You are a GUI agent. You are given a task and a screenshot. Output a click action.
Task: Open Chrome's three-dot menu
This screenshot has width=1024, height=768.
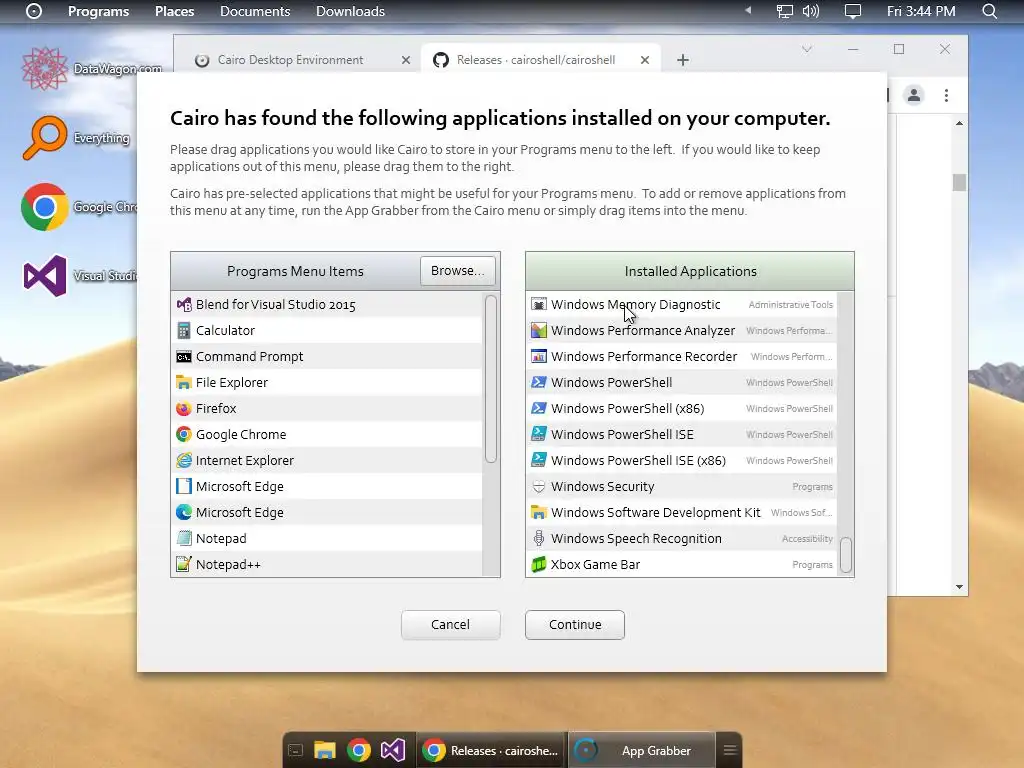946,95
